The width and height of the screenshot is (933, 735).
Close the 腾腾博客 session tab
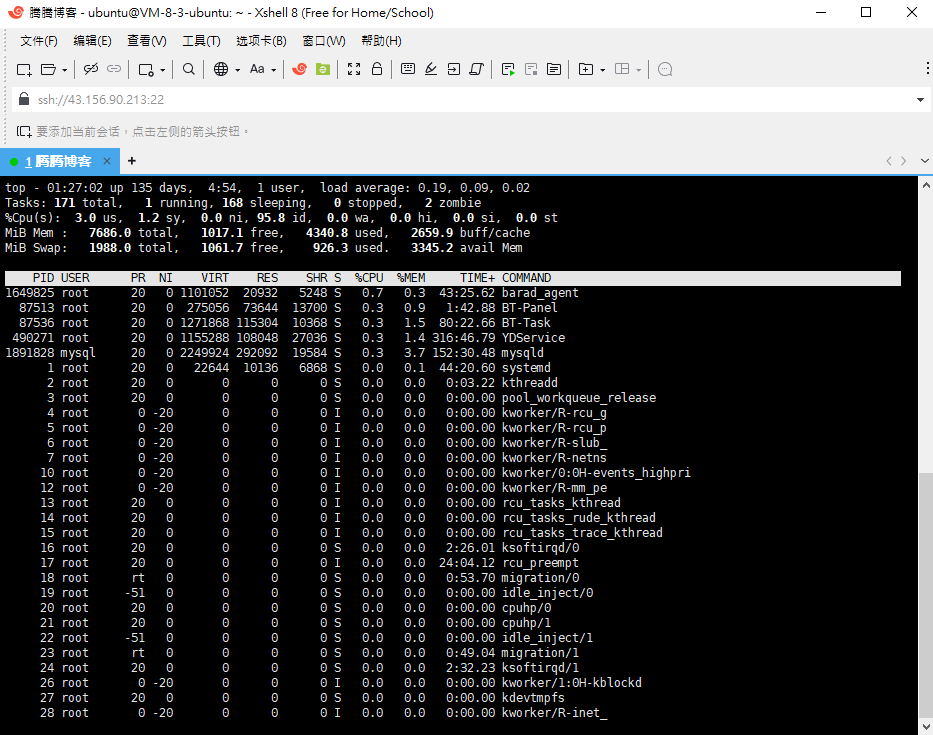107,161
